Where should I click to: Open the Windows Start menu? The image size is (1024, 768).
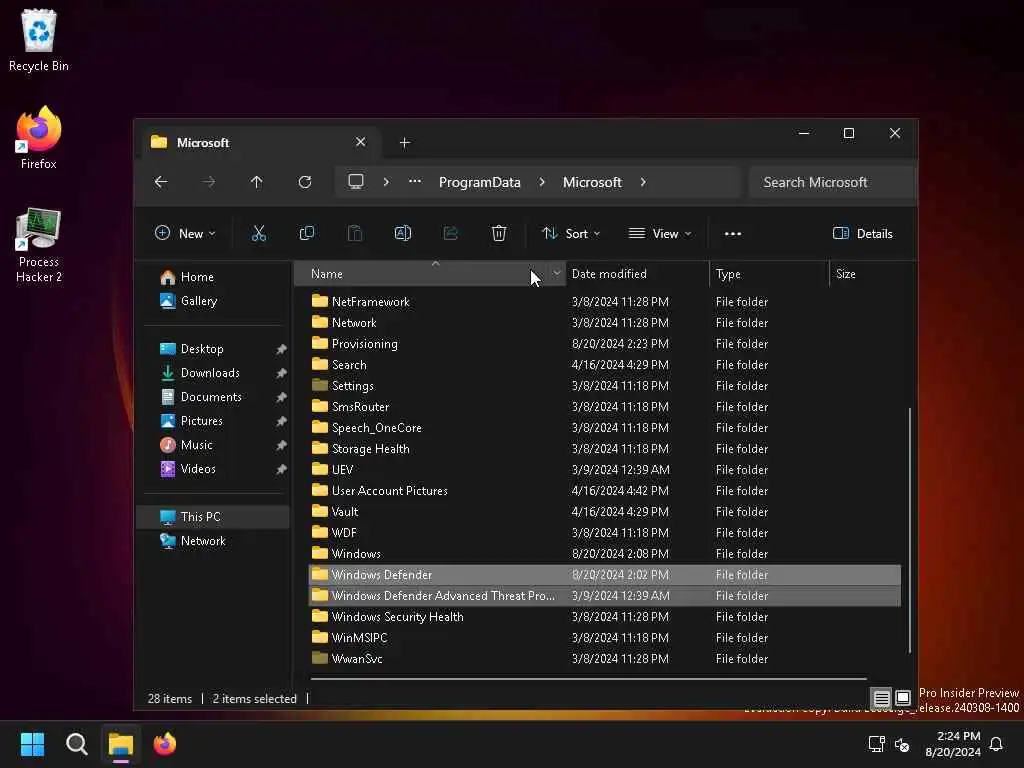click(x=33, y=744)
